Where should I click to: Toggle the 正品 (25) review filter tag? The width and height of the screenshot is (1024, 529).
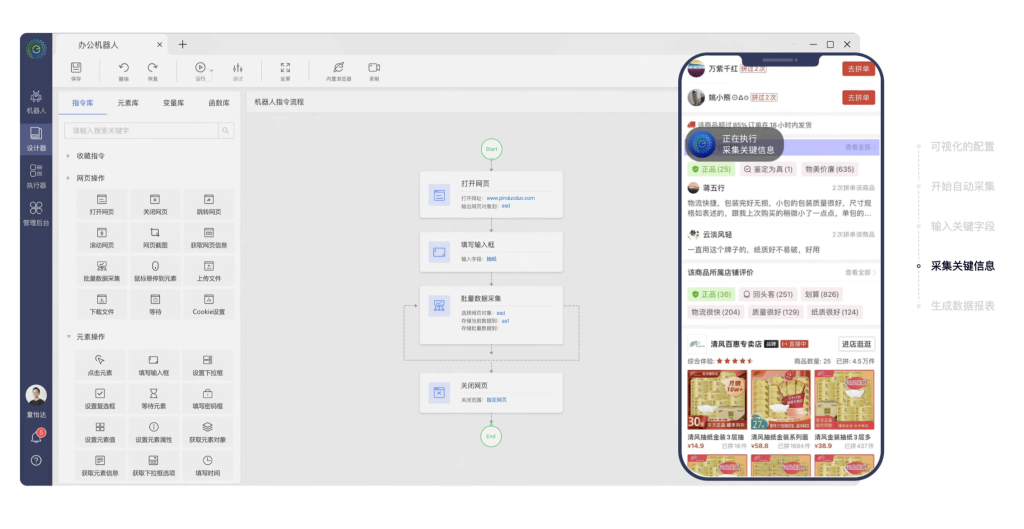click(711, 169)
